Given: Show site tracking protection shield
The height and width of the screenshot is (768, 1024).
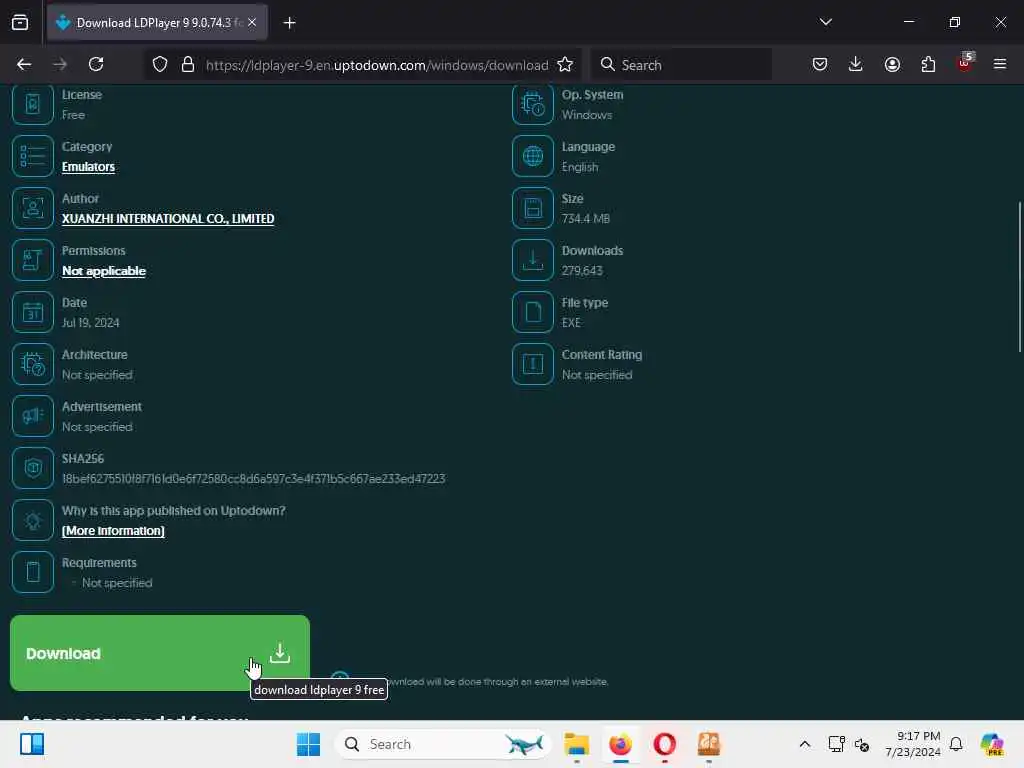Looking at the screenshot, I should coord(160,64).
